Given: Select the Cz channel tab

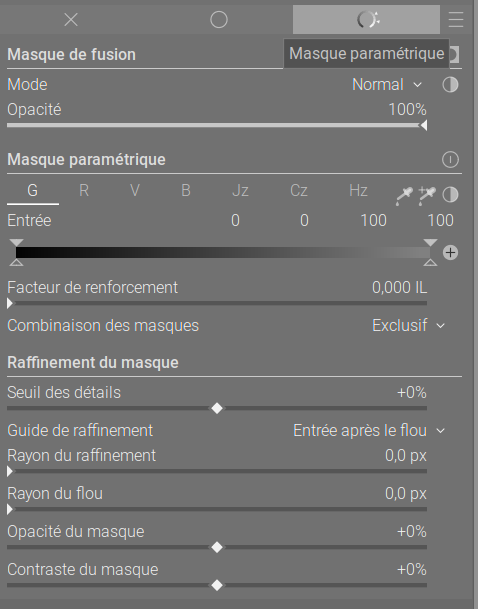Looking at the screenshot, I should [x=299, y=190].
